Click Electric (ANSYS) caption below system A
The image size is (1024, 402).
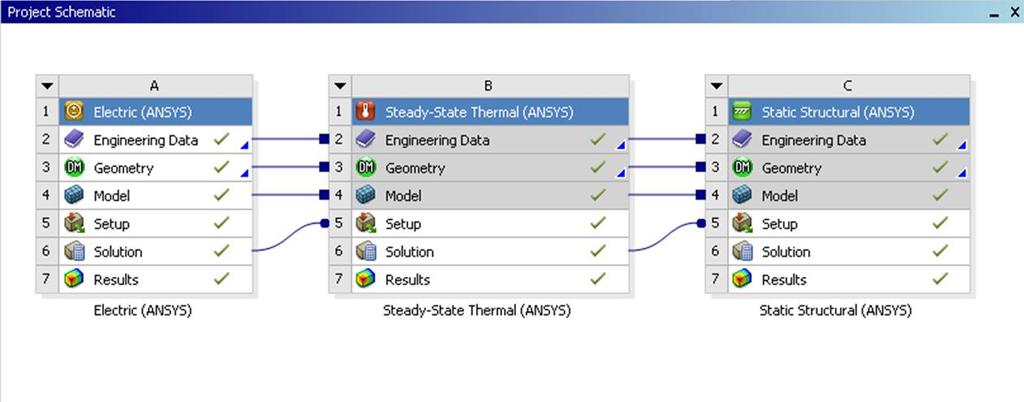(143, 311)
